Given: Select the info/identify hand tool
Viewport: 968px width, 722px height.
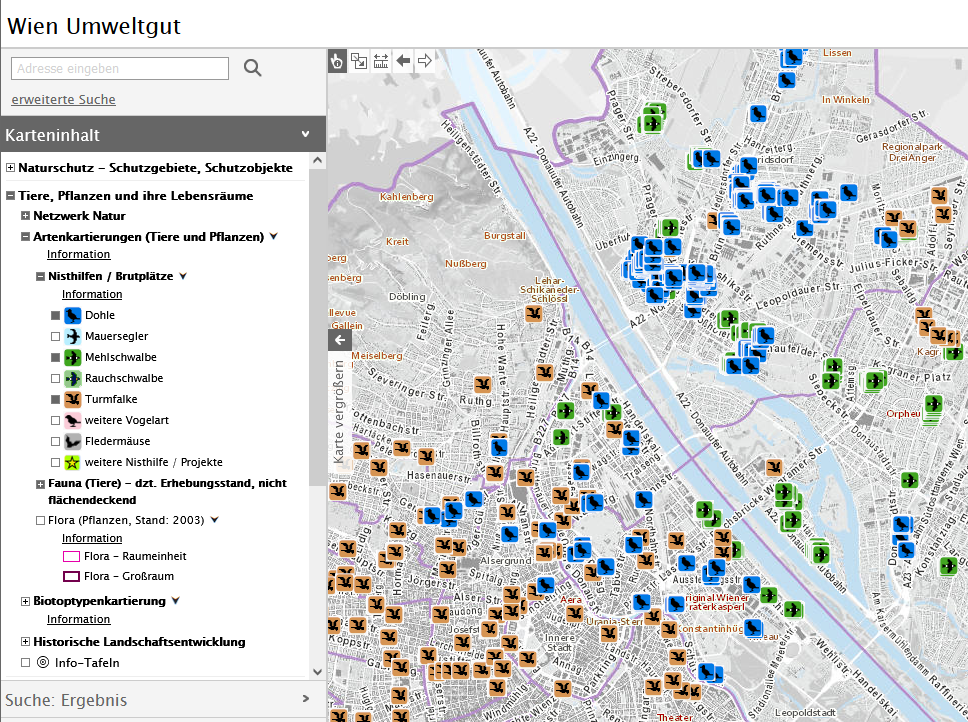Looking at the screenshot, I should [338, 61].
